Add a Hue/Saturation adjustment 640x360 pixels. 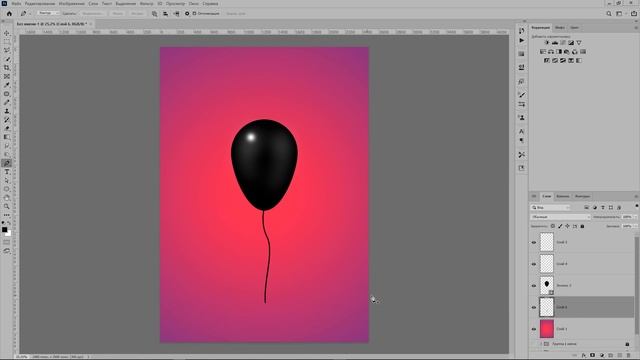(543, 52)
